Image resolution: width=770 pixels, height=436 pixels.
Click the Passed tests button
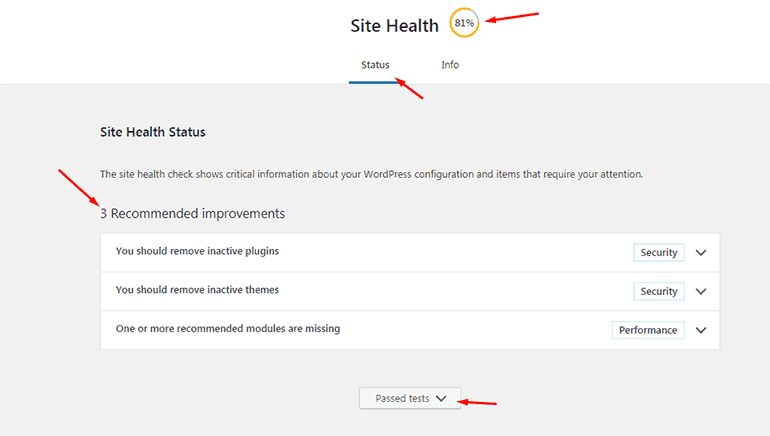click(410, 398)
